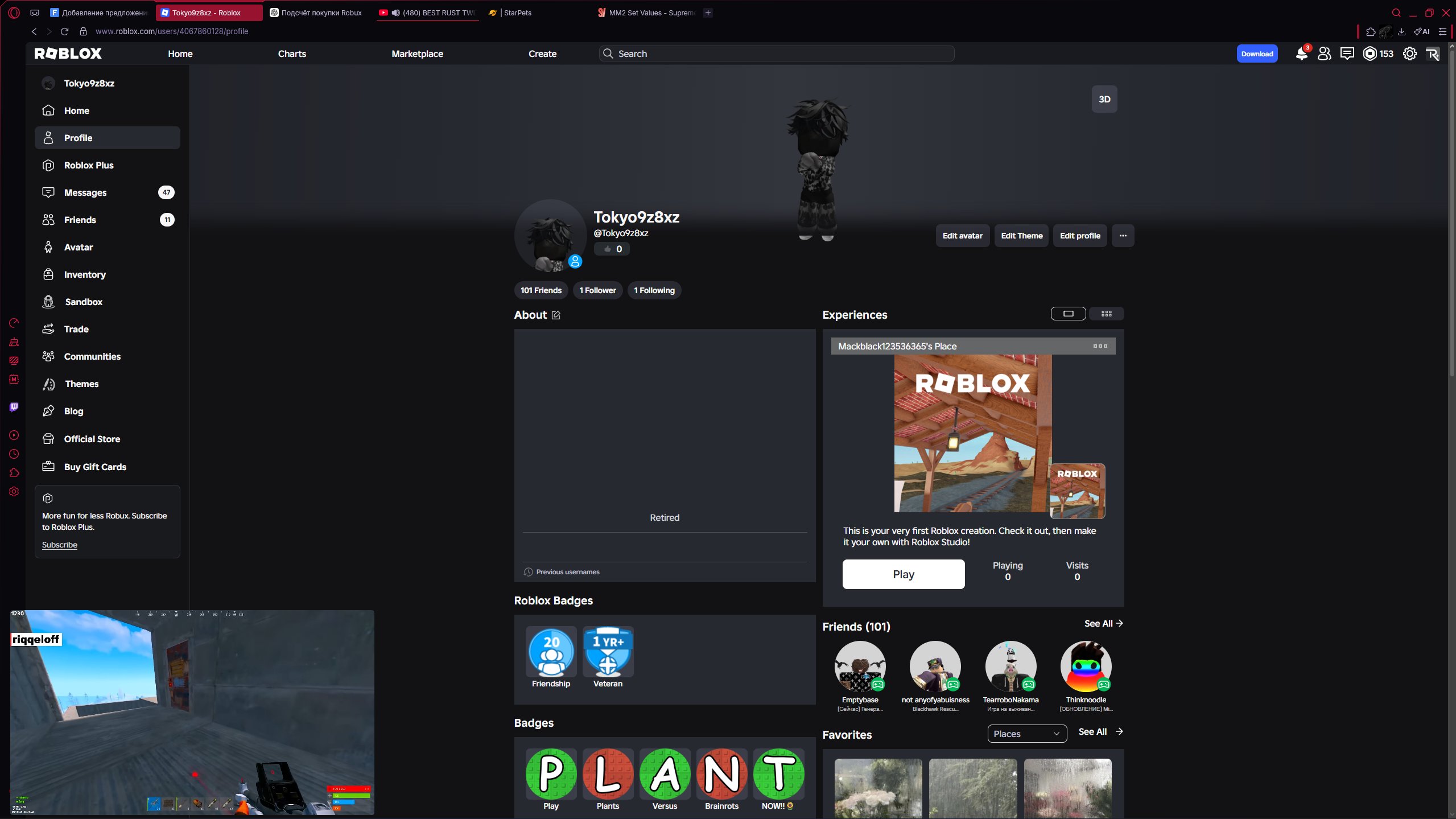1456x819 pixels.
Task: Open Create in the top navigation
Action: [542, 53]
